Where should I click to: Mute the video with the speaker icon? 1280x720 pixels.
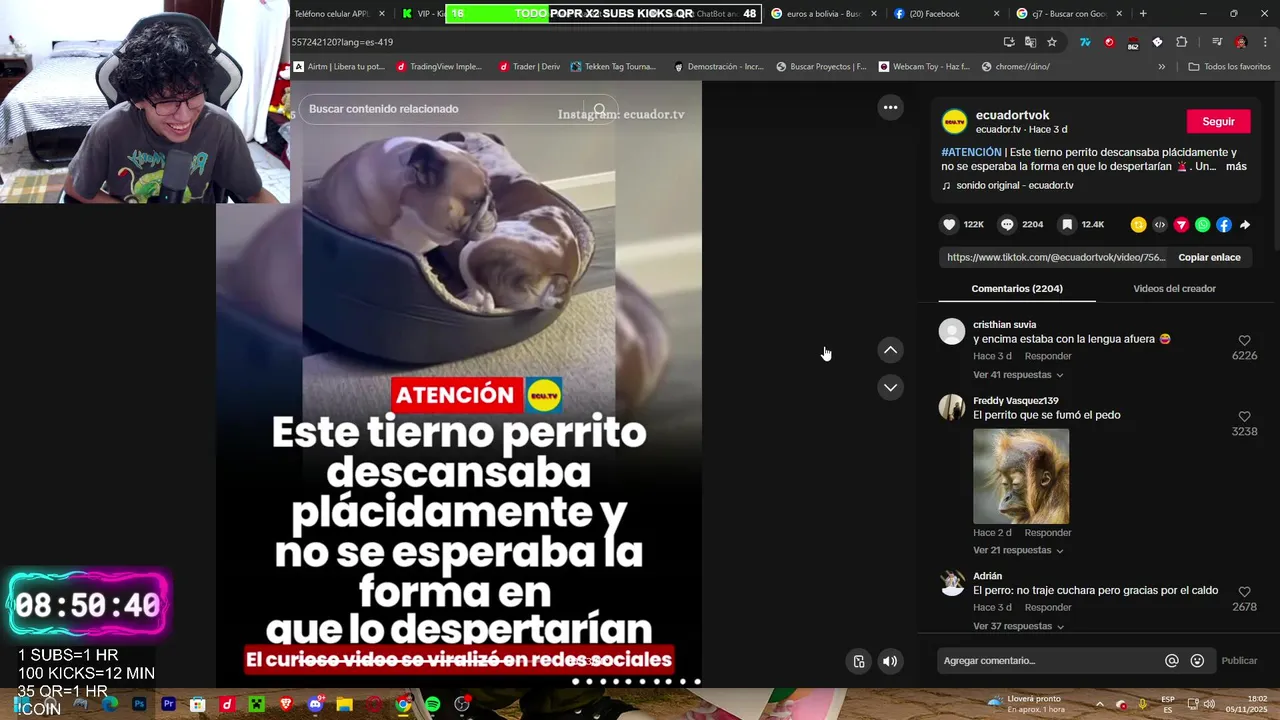[890, 661]
